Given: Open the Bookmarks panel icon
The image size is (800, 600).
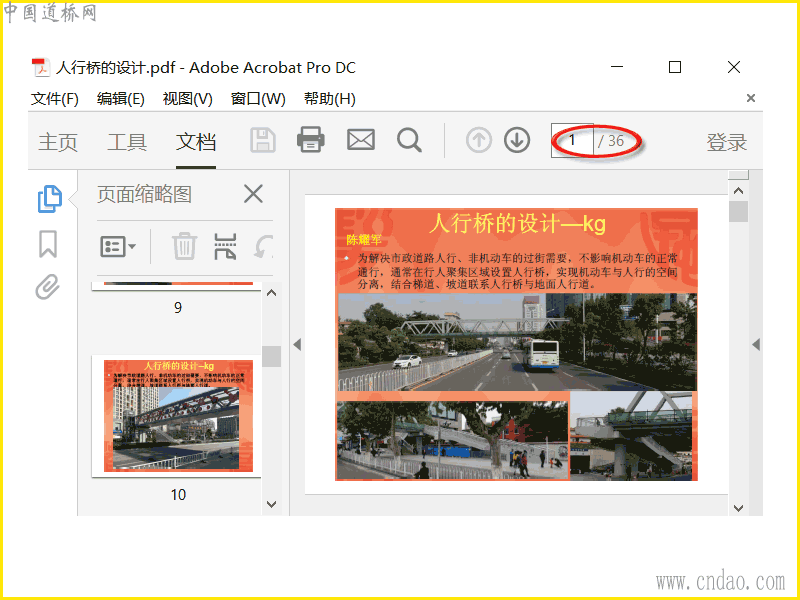Looking at the screenshot, I should pyautogui.click(x=48, y=243).
